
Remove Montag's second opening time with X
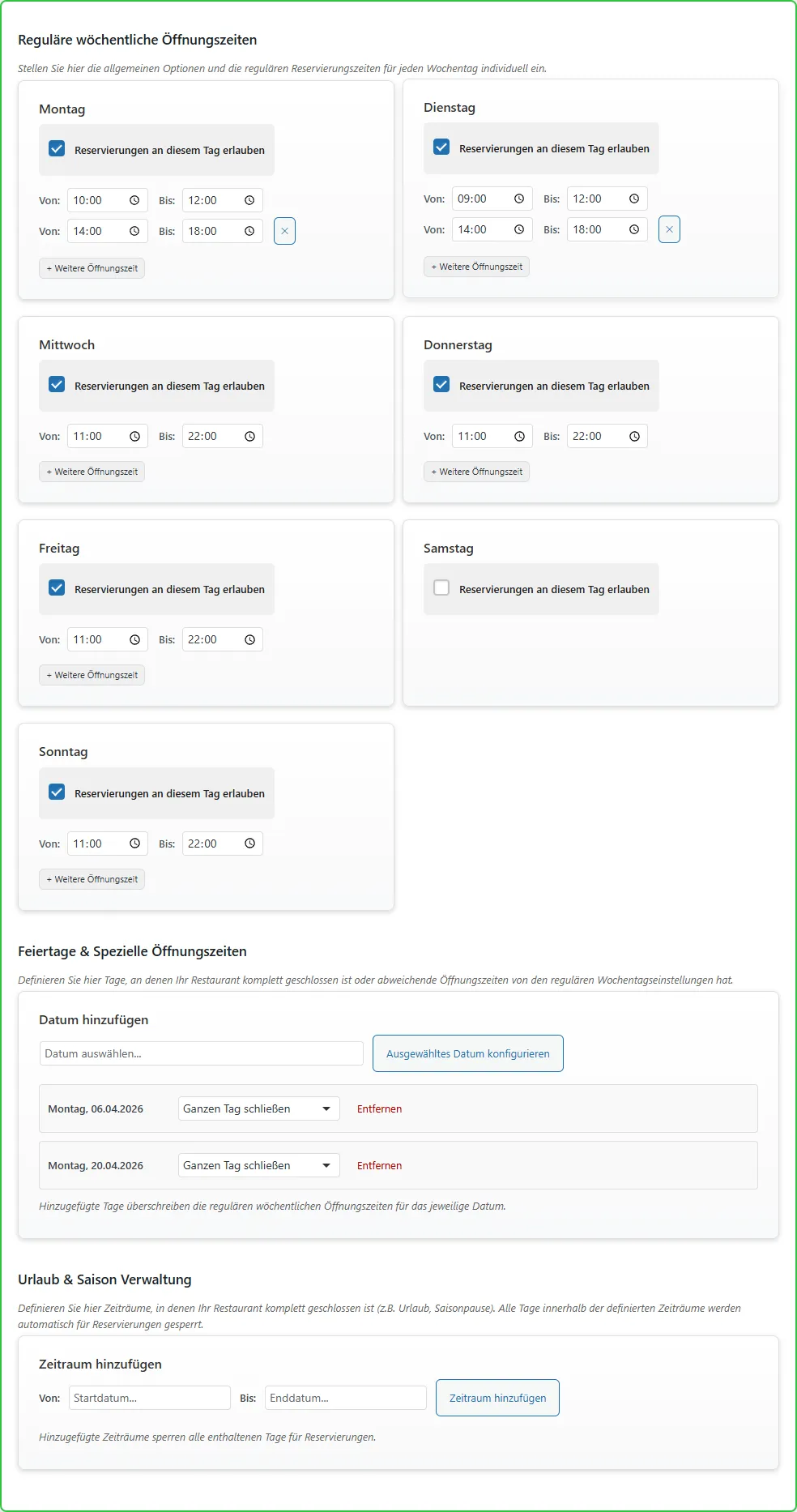(x=284, y=231)
